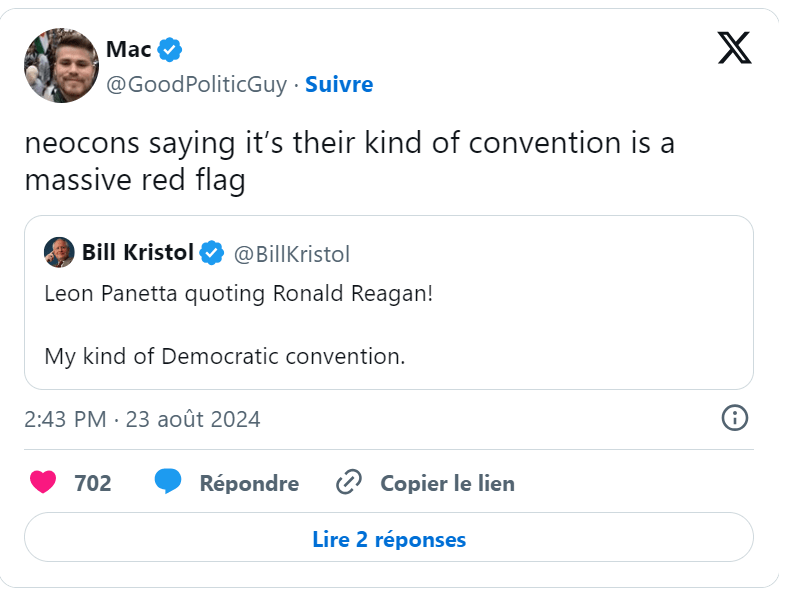Open the tweet info icon
This screenshot has width=812, height=613.
tap(735, 418)
